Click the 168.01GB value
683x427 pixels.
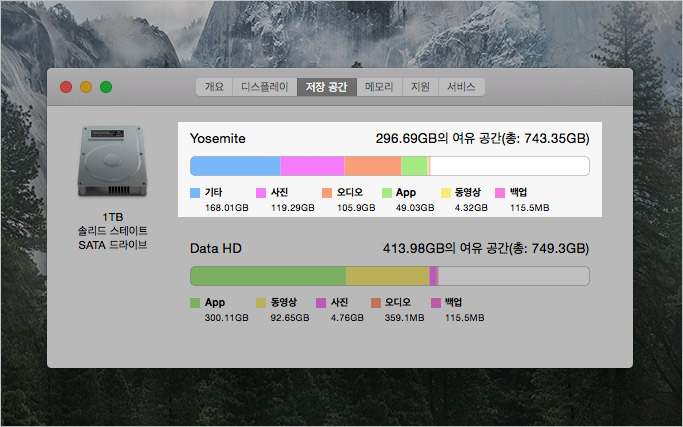click(x=227, y=208)
